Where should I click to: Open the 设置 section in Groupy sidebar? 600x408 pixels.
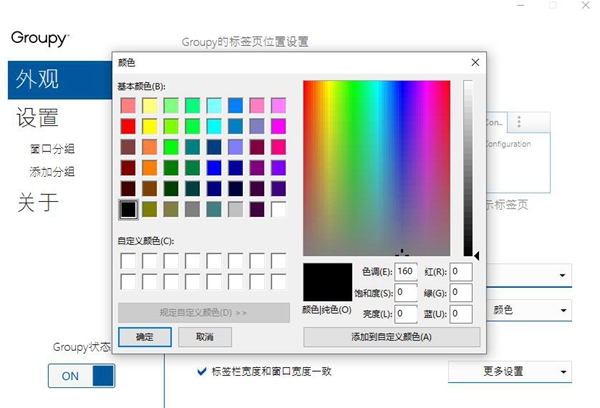(38, 118)
